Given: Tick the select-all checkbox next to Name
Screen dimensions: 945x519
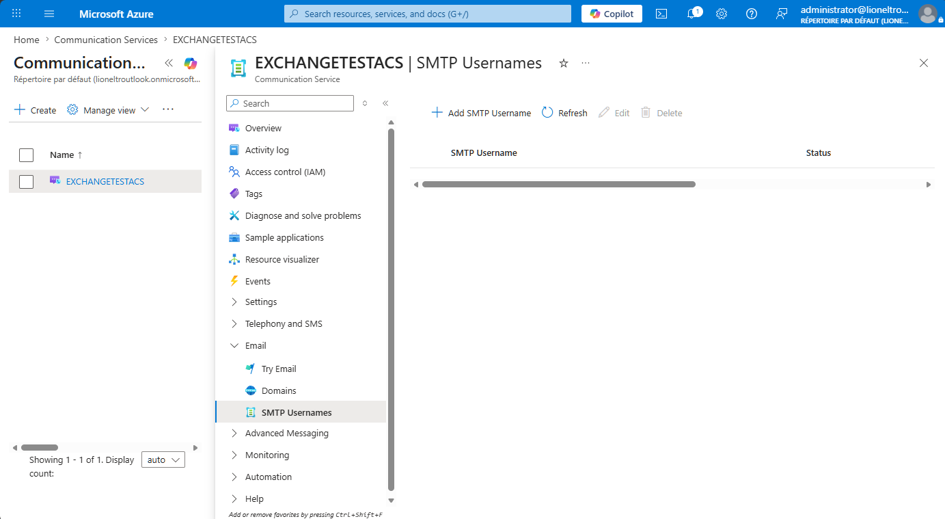Looking at the screenshot, I should pos(27,155).
